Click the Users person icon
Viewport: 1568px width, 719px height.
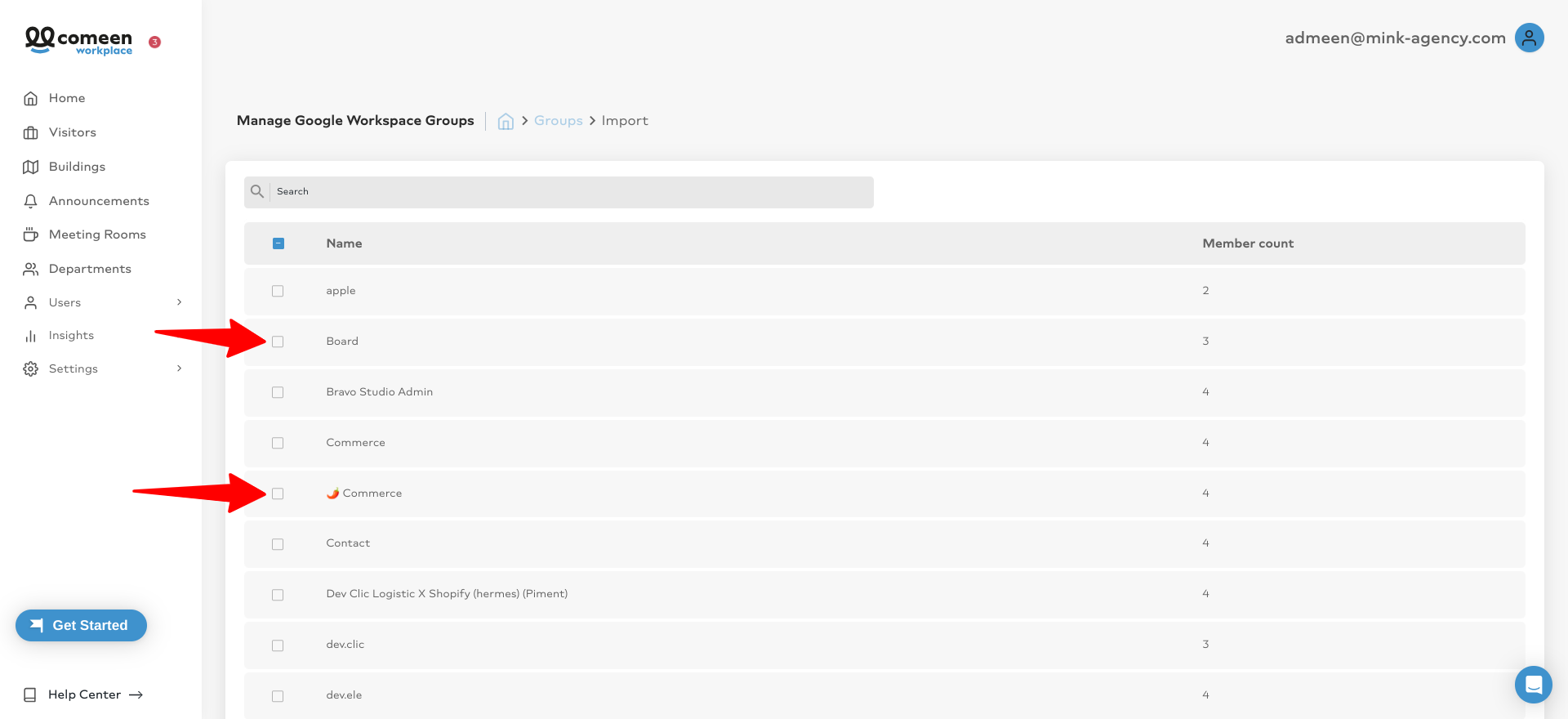click(31, 302)
